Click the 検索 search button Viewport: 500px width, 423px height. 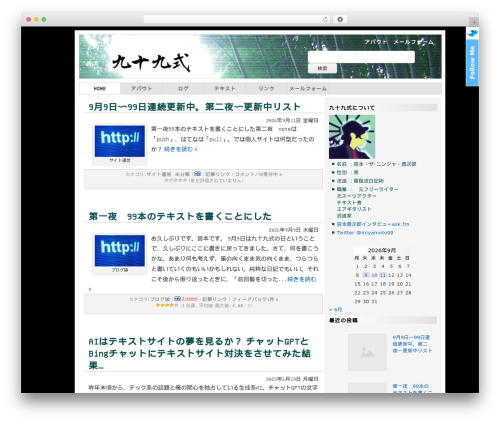coord(322,68)
